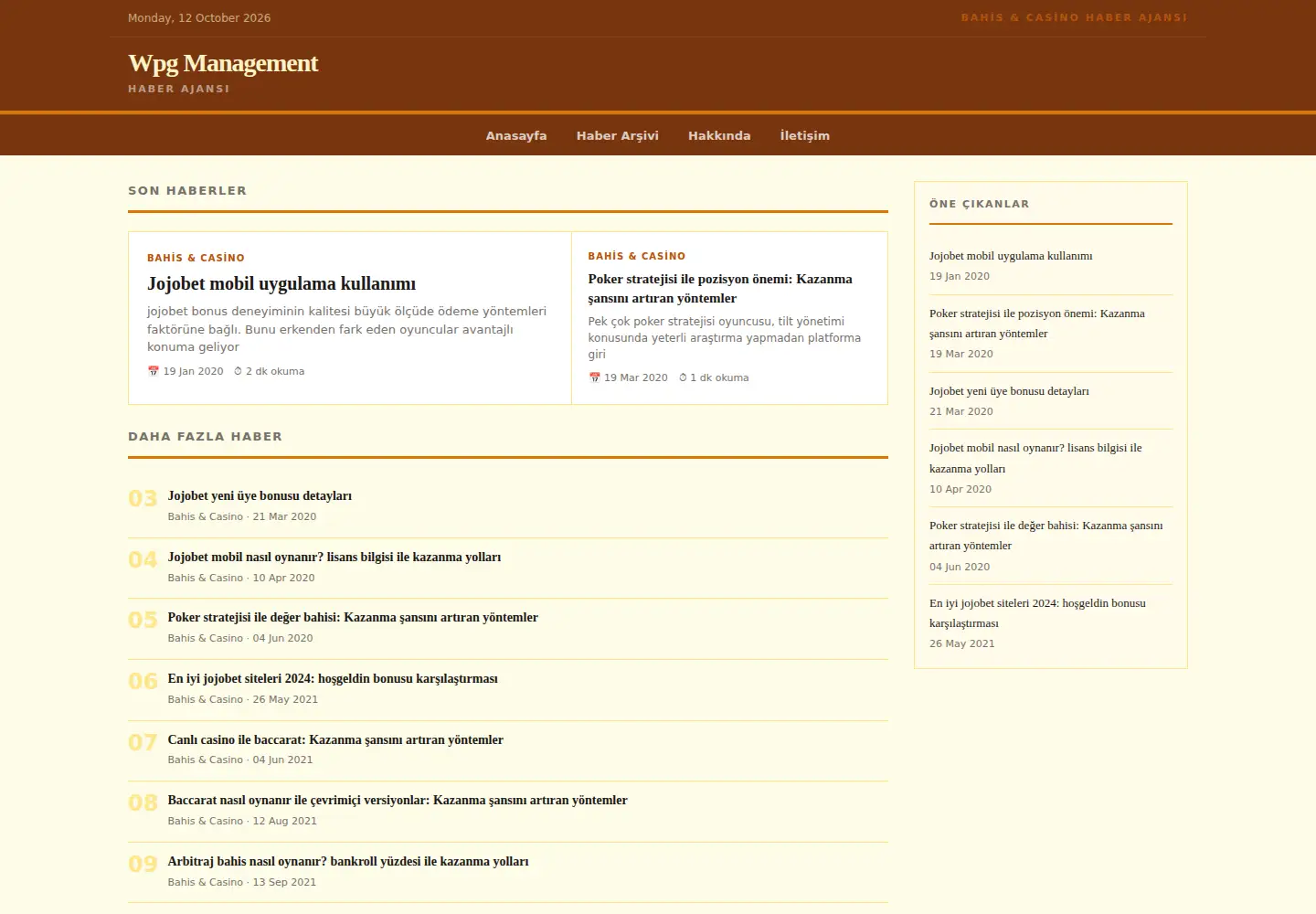Open item 08 Baccarat nasıl oynanır article
Image resolution: width=1316 pixels, height=914 pixels.
tap(398, 801)
